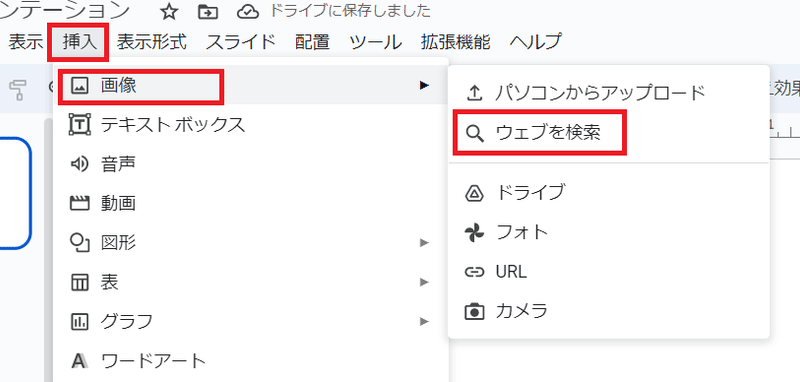
Task: Click the link icon beside URL
Action: point(474,272)
